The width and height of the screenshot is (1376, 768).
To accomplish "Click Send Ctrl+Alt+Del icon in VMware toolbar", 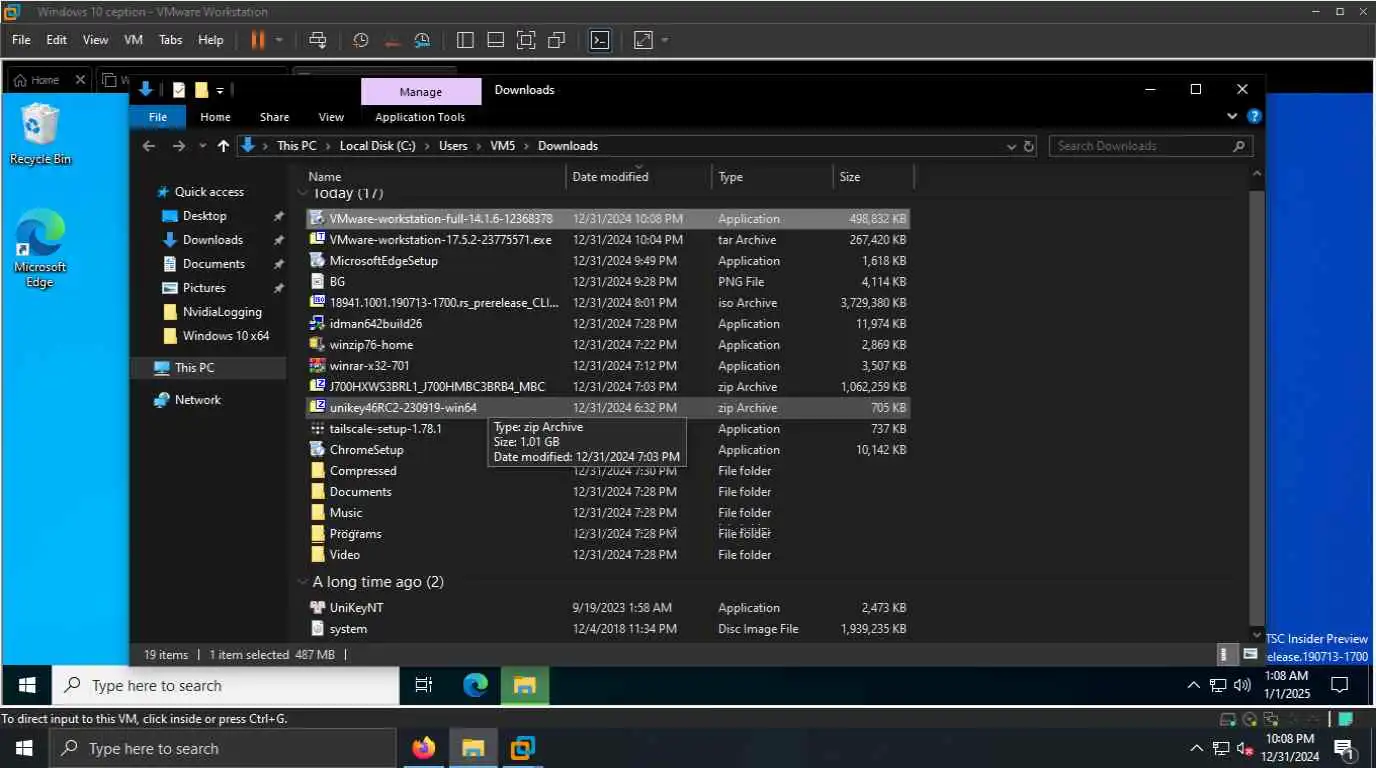I will pos(318,40).
